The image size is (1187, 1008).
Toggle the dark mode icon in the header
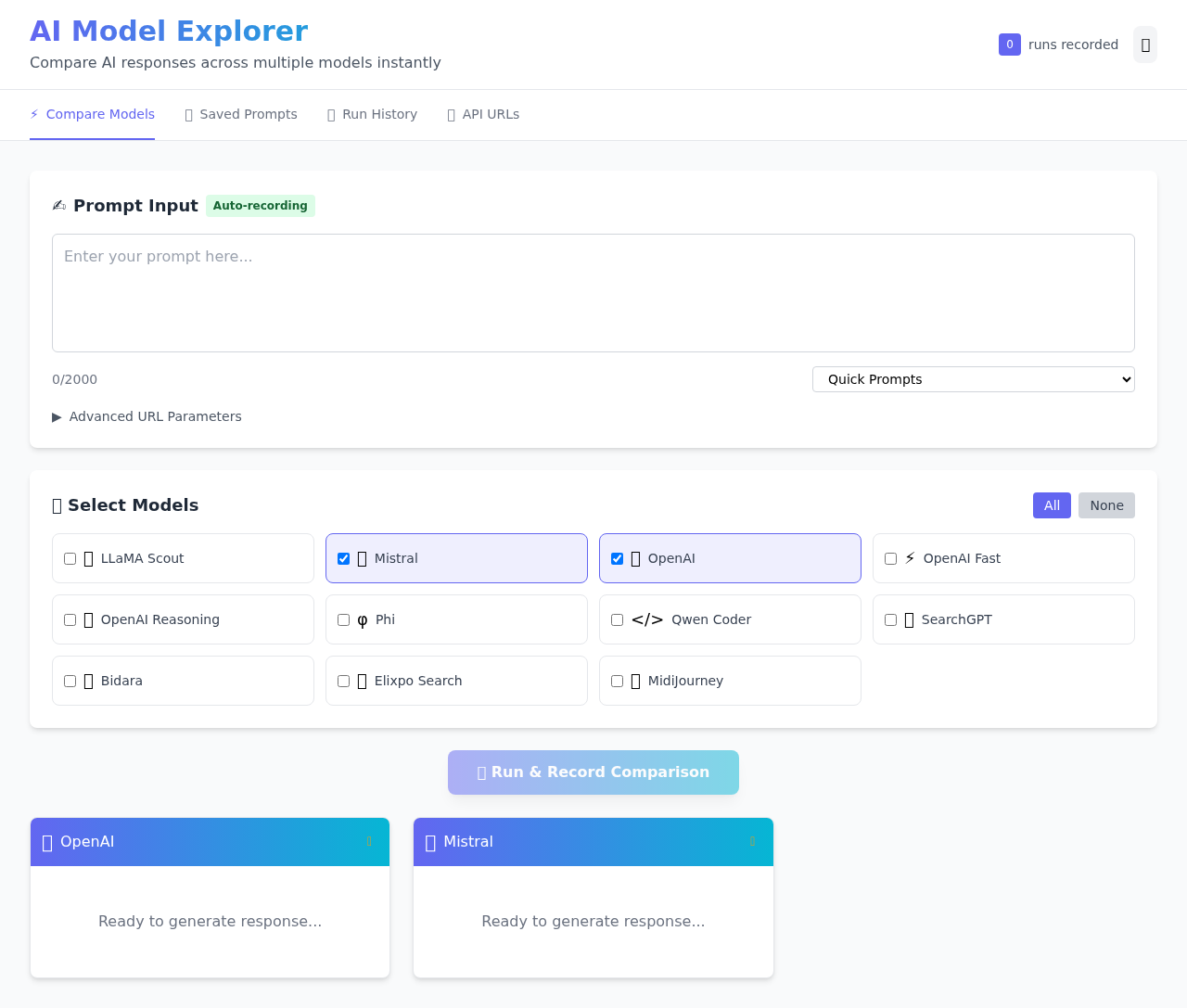click(x=1144, y=45)
